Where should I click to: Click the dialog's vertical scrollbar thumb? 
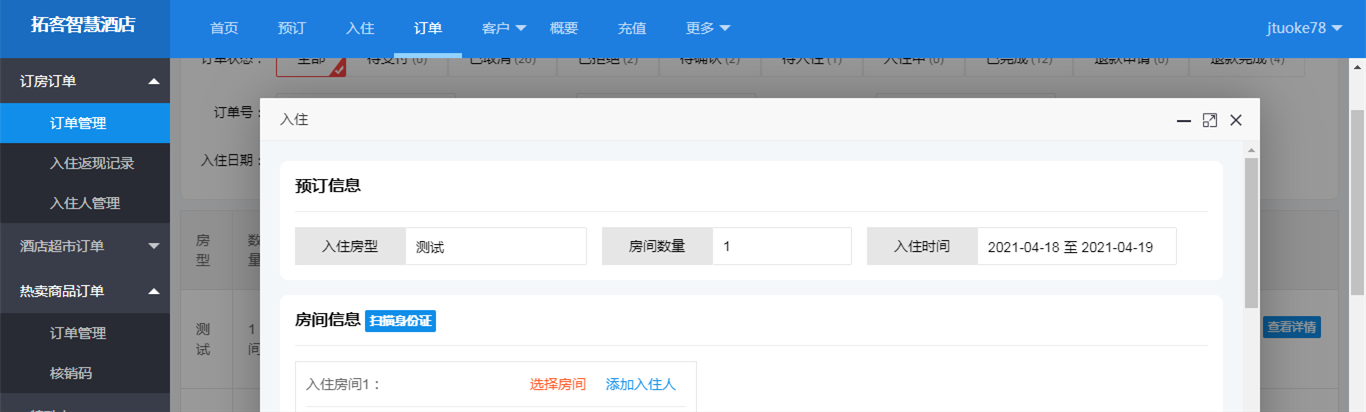(1251, 233)
